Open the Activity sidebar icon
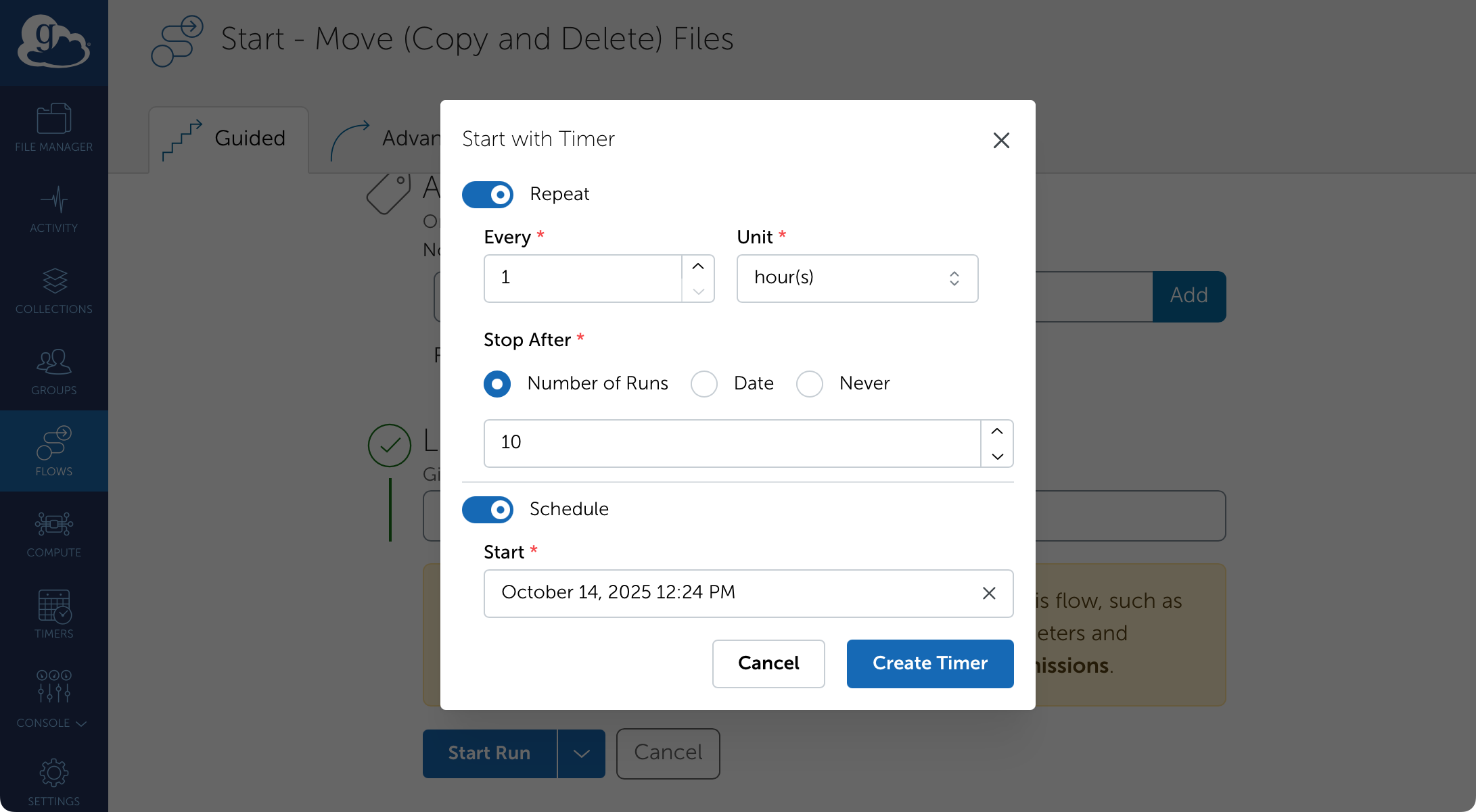The width and height of the screenshot is (1476, 812). [x=53, y=208]
